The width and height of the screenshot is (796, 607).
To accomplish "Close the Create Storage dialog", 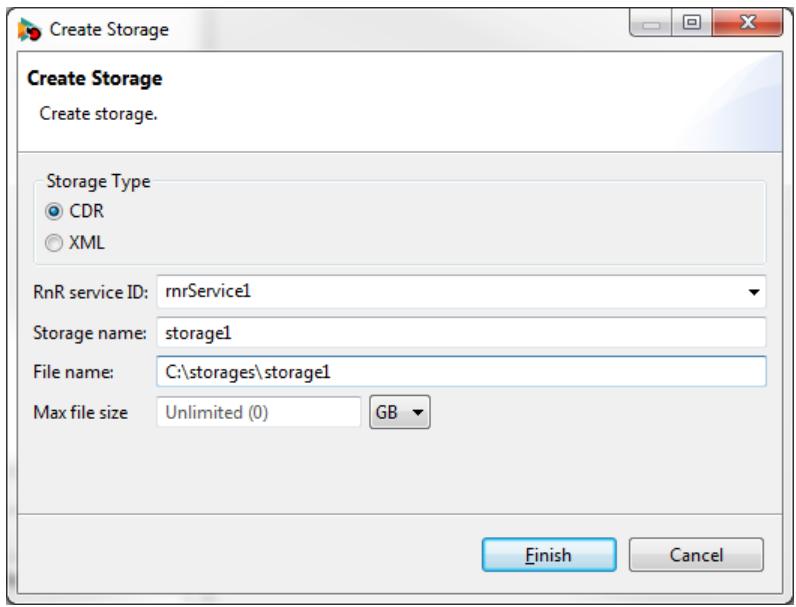I will 747,23.
